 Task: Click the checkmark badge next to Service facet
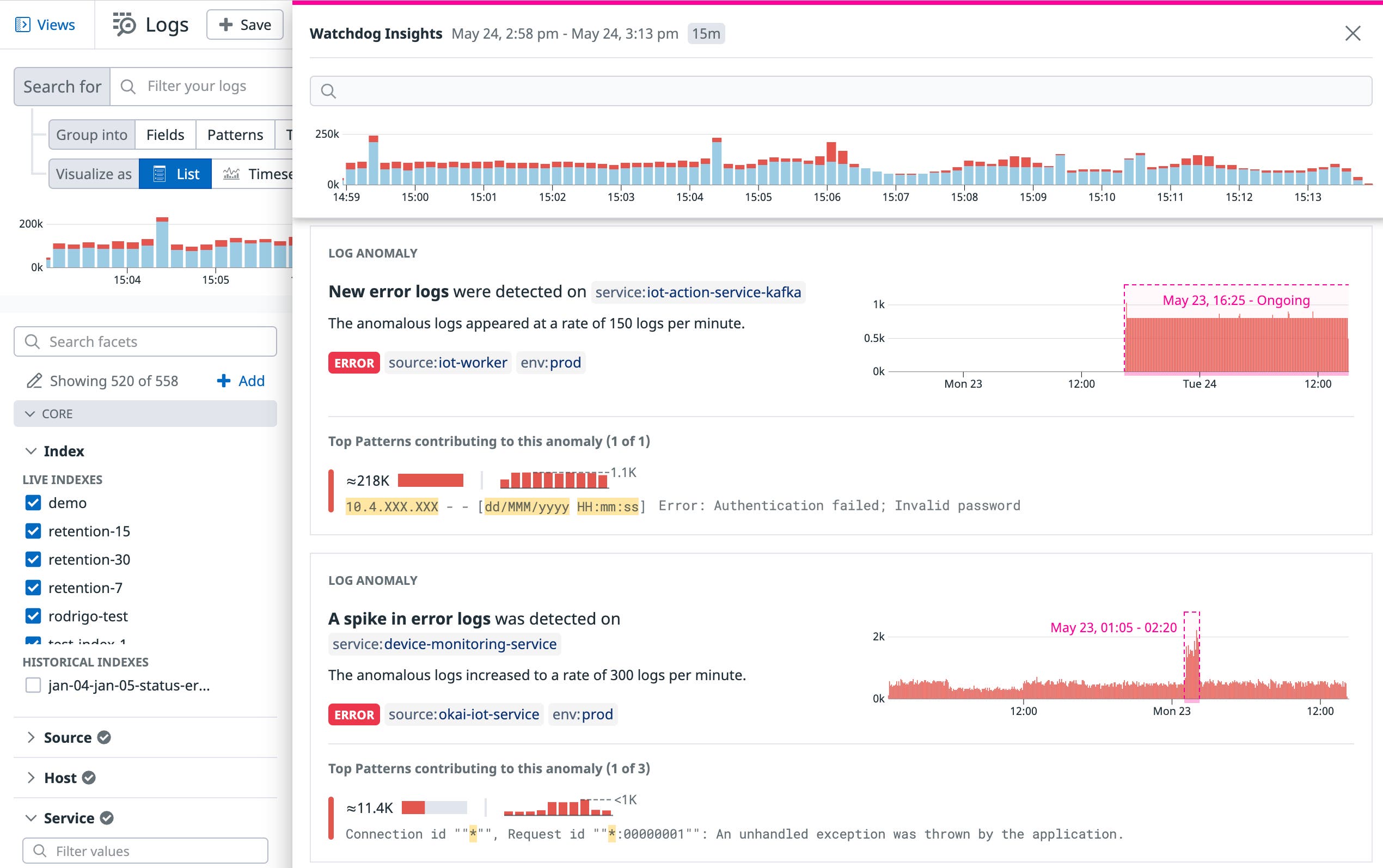coord(108,818)
